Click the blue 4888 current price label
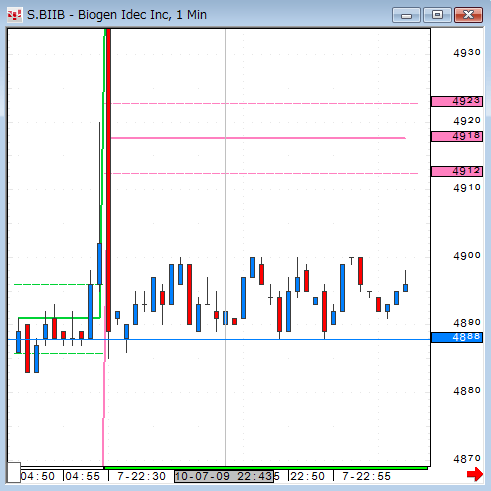 pos(457,337)
